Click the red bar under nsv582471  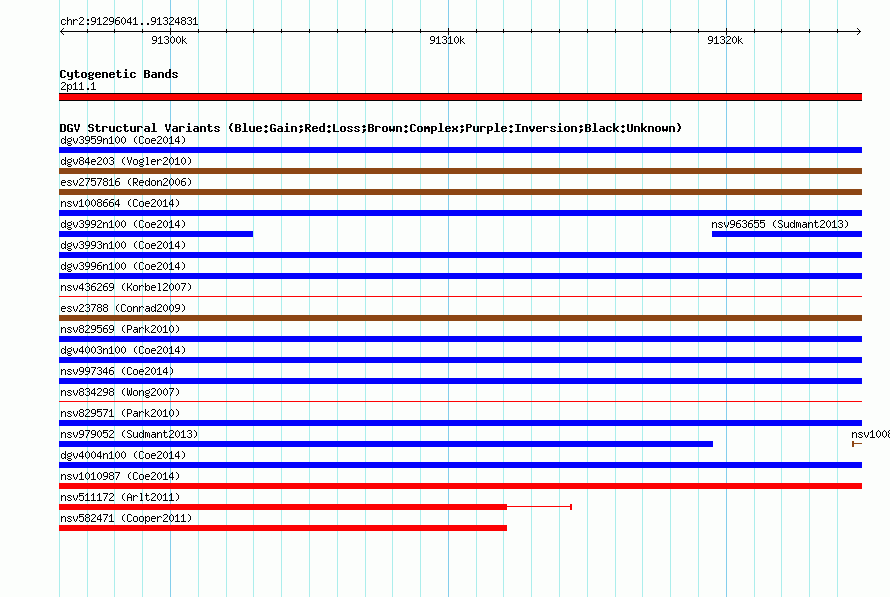click(x=283, y=528)
